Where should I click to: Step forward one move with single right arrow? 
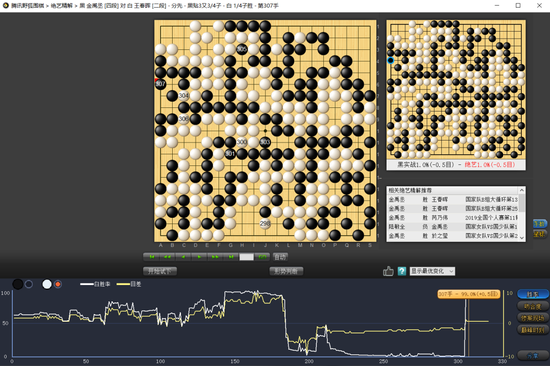[x=199, y=257]
